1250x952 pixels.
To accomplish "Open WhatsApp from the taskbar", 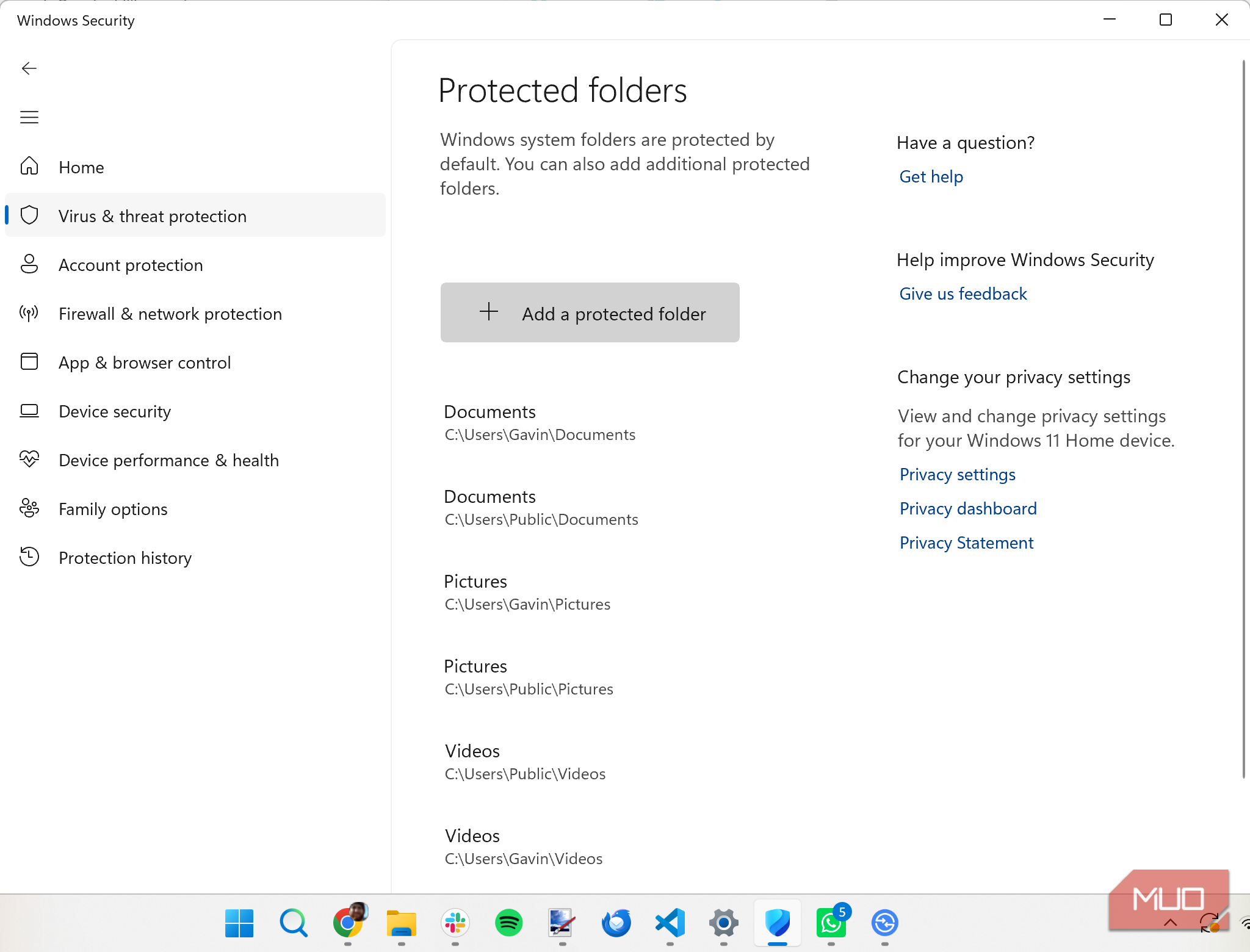I will click(x=832, y=923).
